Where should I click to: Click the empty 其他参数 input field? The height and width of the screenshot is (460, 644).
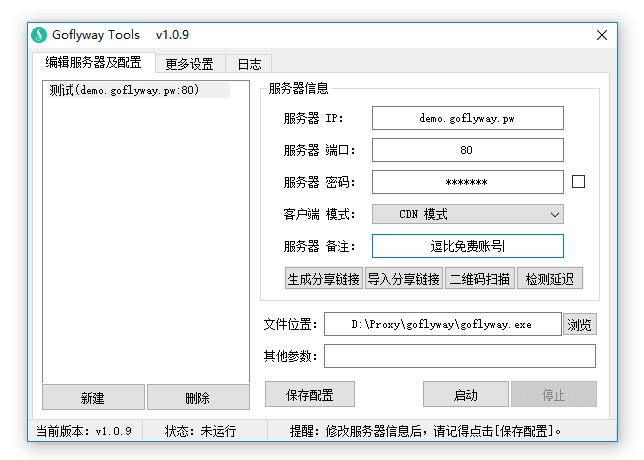(x=459, y=356)
